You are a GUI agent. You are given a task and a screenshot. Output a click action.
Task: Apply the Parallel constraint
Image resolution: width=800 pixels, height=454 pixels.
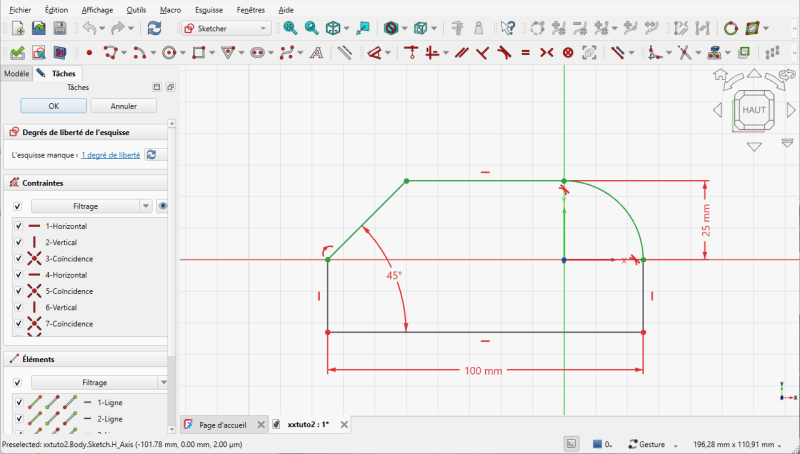462,53
